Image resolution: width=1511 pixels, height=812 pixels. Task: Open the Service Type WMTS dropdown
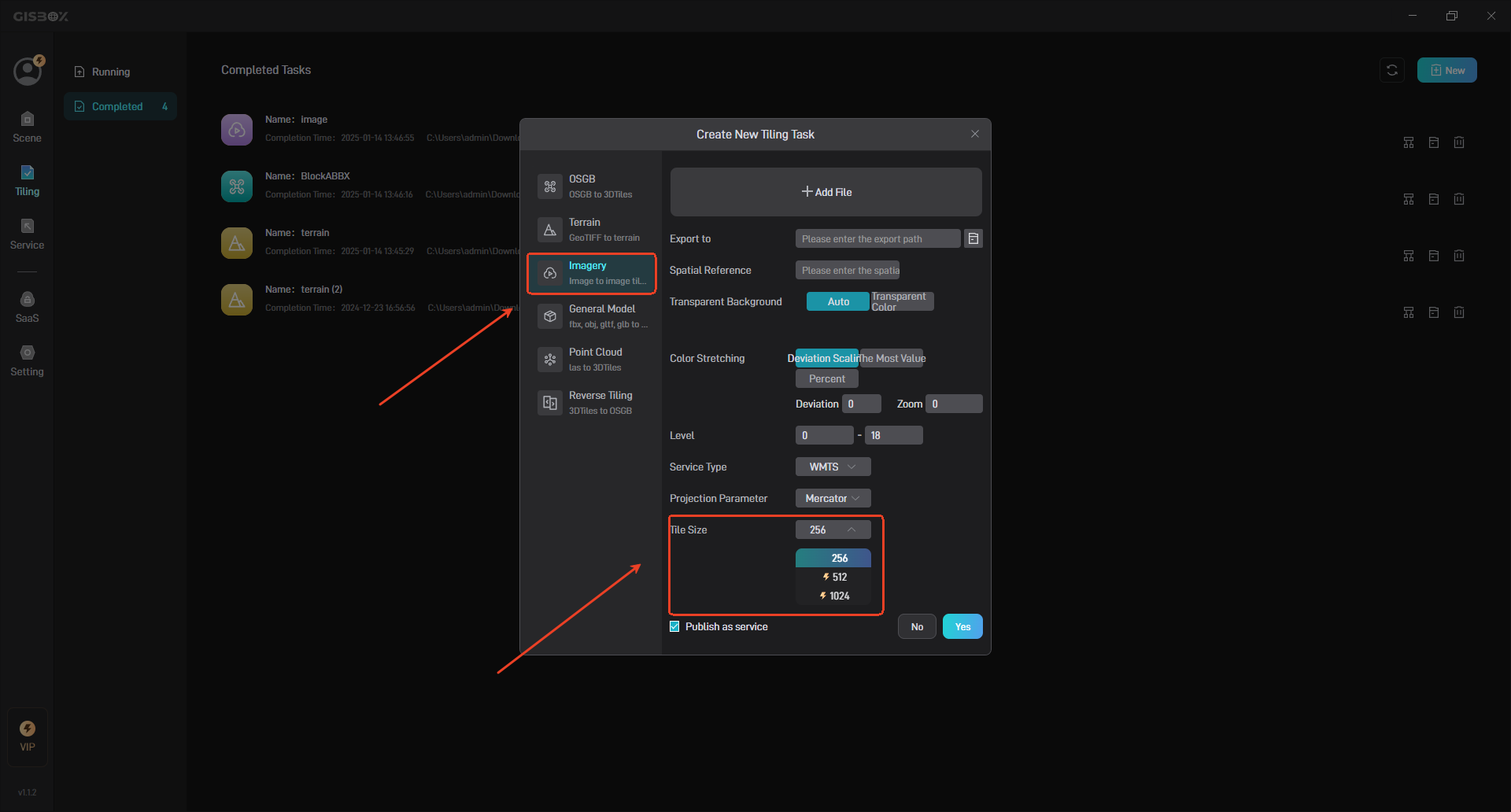pyautogui.click(x=833, y=467)
